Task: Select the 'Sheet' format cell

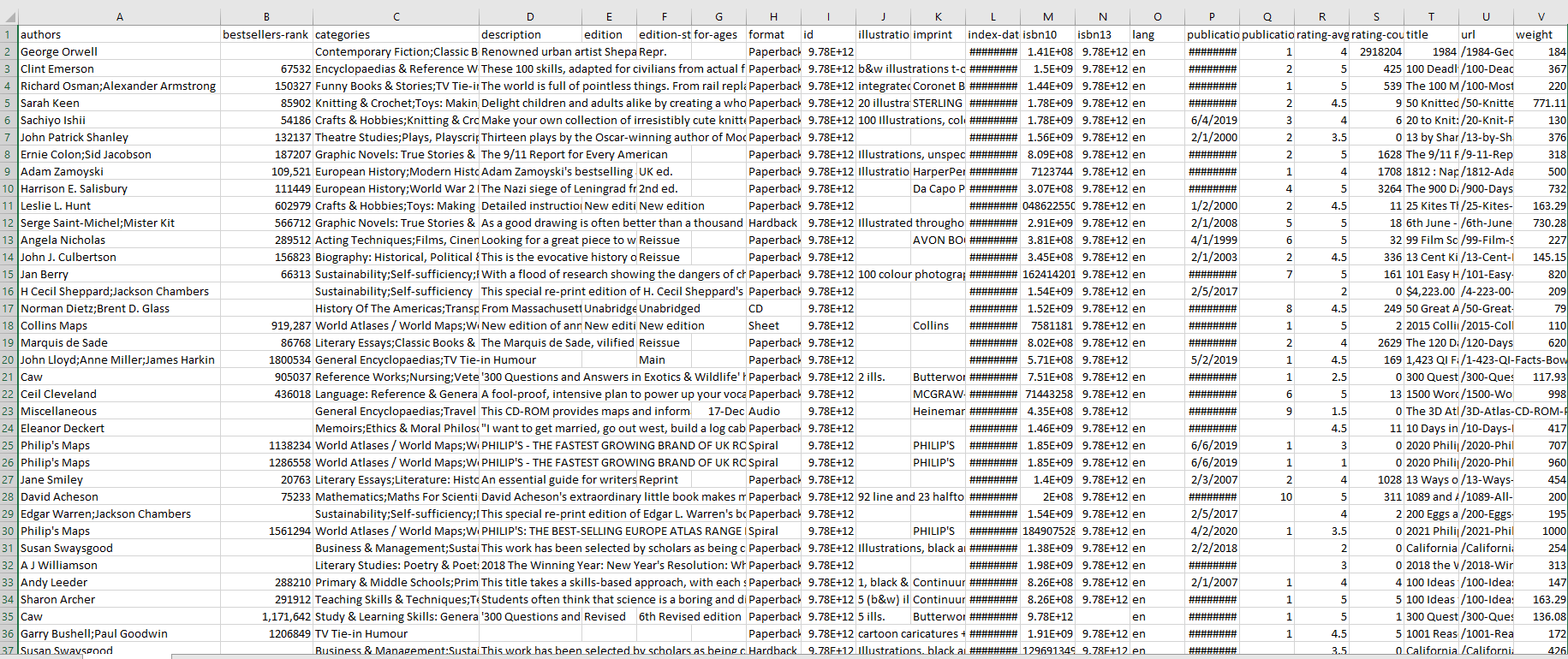Action: click(773, 325)
